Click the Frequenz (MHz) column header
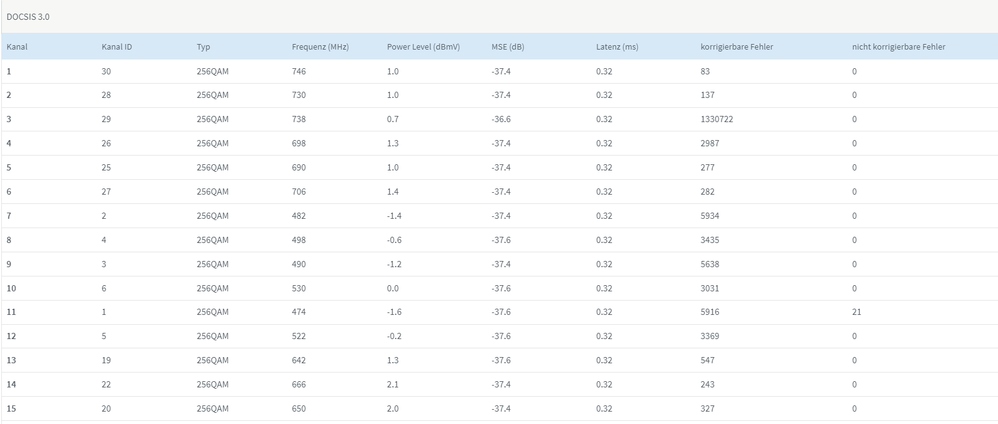This screenshot has width=998, height=424. coord(320,47)
